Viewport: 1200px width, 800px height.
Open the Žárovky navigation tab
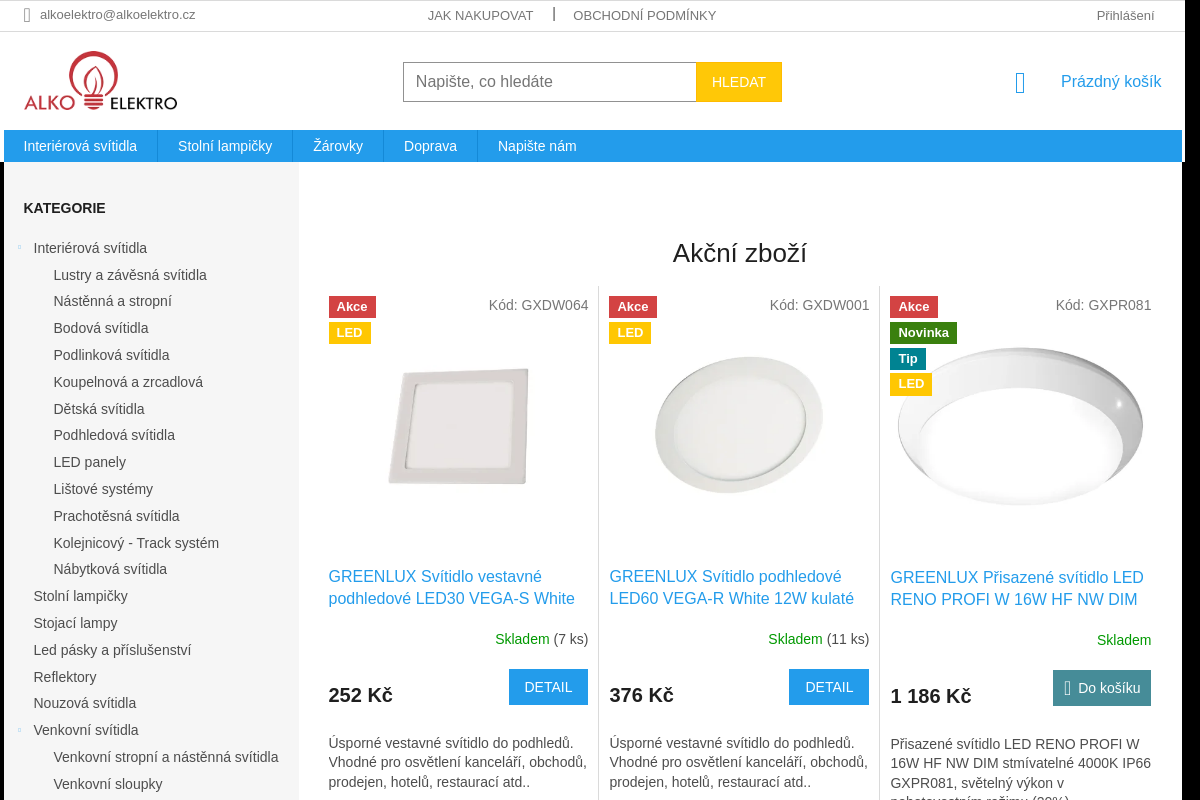pos(338,146)
